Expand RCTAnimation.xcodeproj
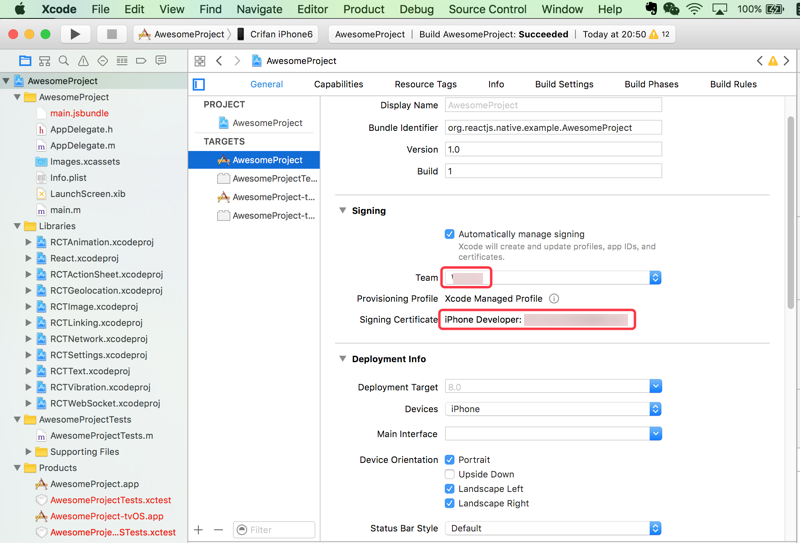800x543 pixels. pos(29,242)
